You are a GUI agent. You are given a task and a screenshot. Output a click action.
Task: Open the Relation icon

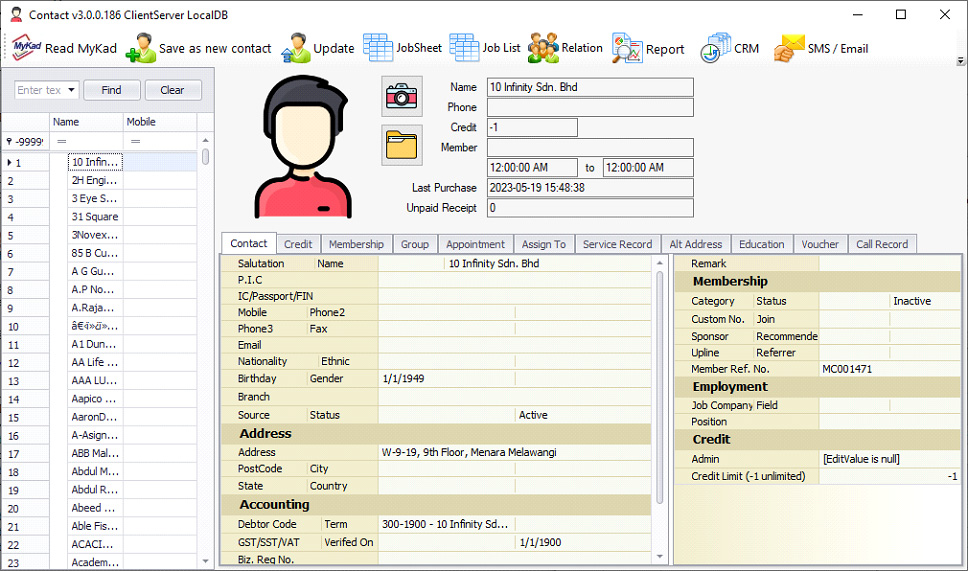click(543, 48)
